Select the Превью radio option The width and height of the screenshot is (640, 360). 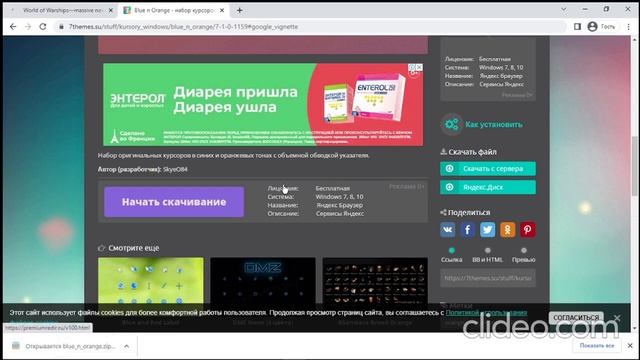[x=524, y=250]
